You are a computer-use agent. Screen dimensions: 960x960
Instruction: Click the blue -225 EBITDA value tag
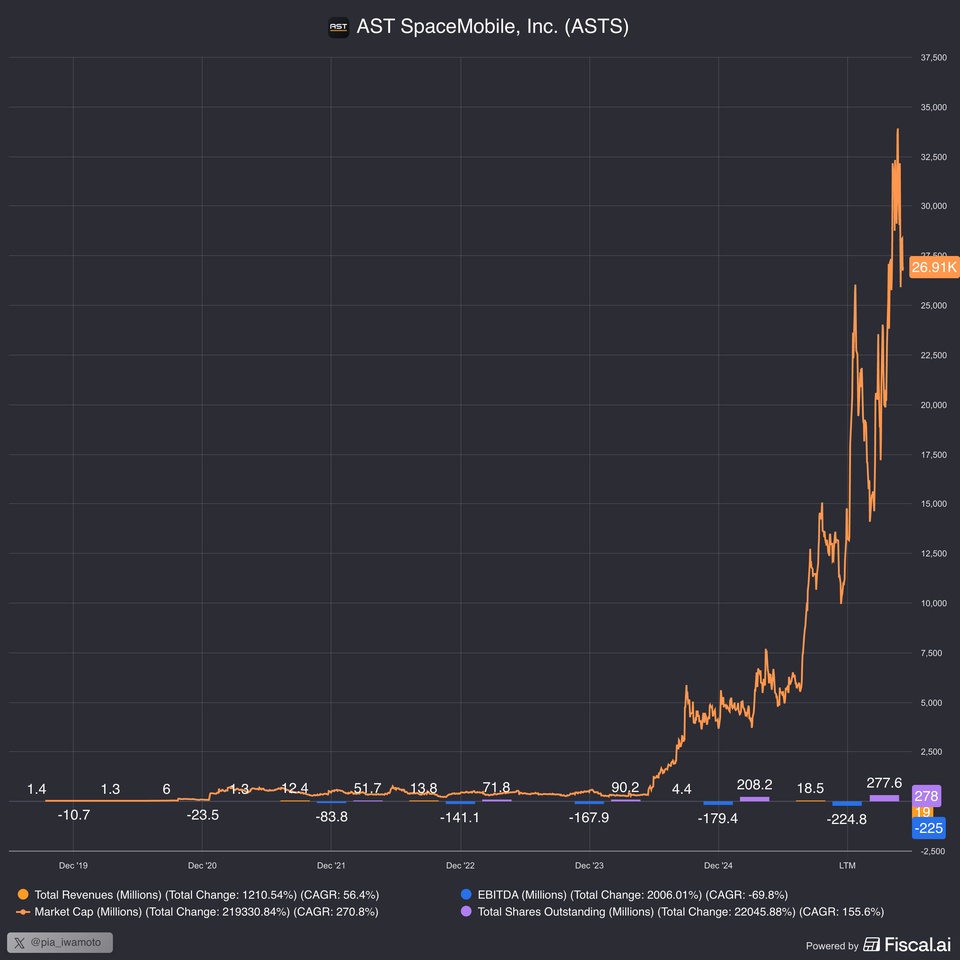(927, 828)
